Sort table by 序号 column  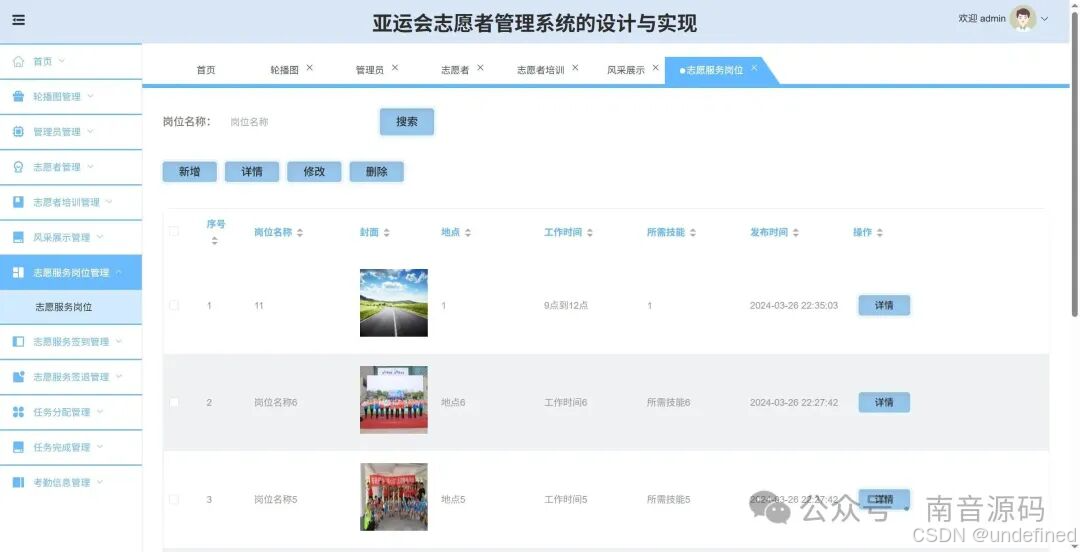click(x=214, y=241)
